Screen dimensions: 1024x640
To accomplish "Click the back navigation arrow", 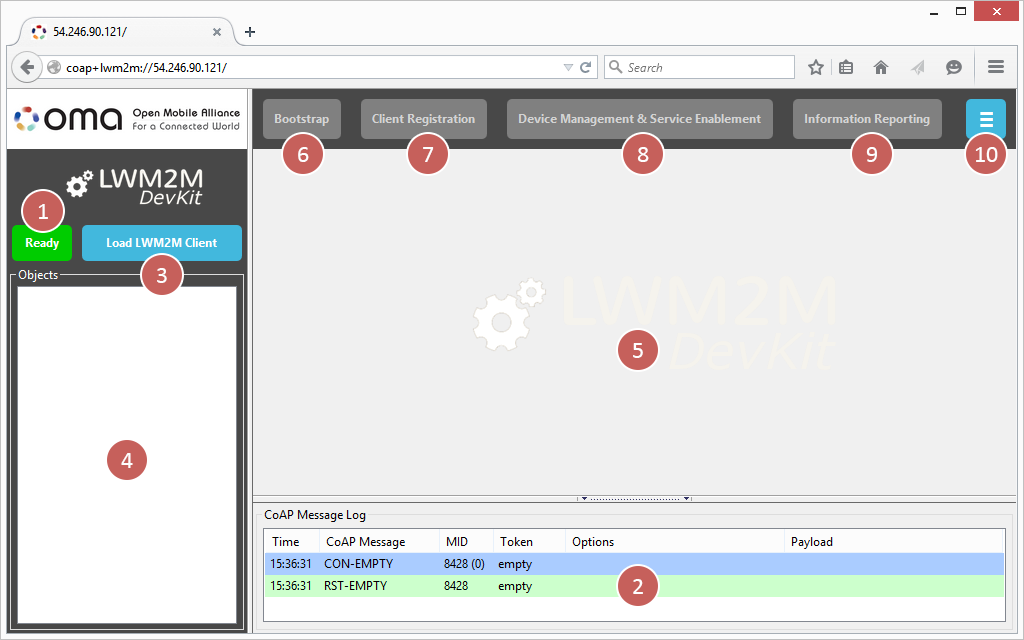I will [27, 67].
